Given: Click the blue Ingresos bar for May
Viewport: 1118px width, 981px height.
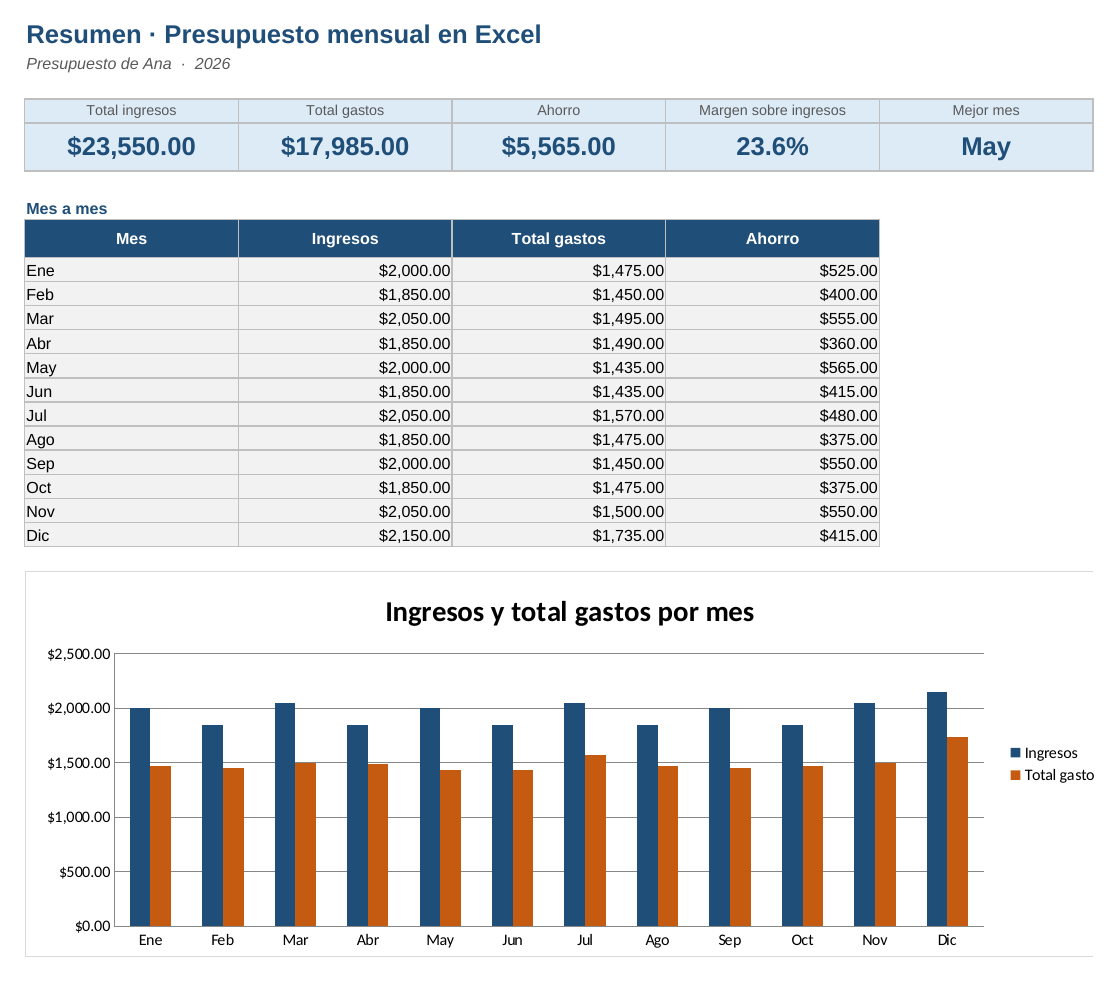Looking at the screenshot, I should click(430, 817).
